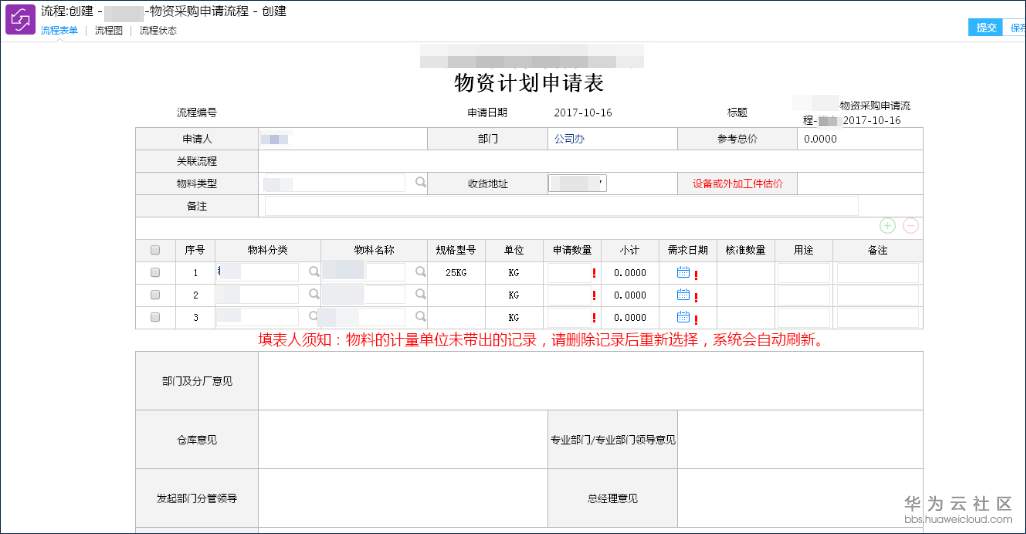This screenshot has height=534, width=1026.
Task: Open the 需求日期 calendar in row 1
Action: (x=683, y=272)
